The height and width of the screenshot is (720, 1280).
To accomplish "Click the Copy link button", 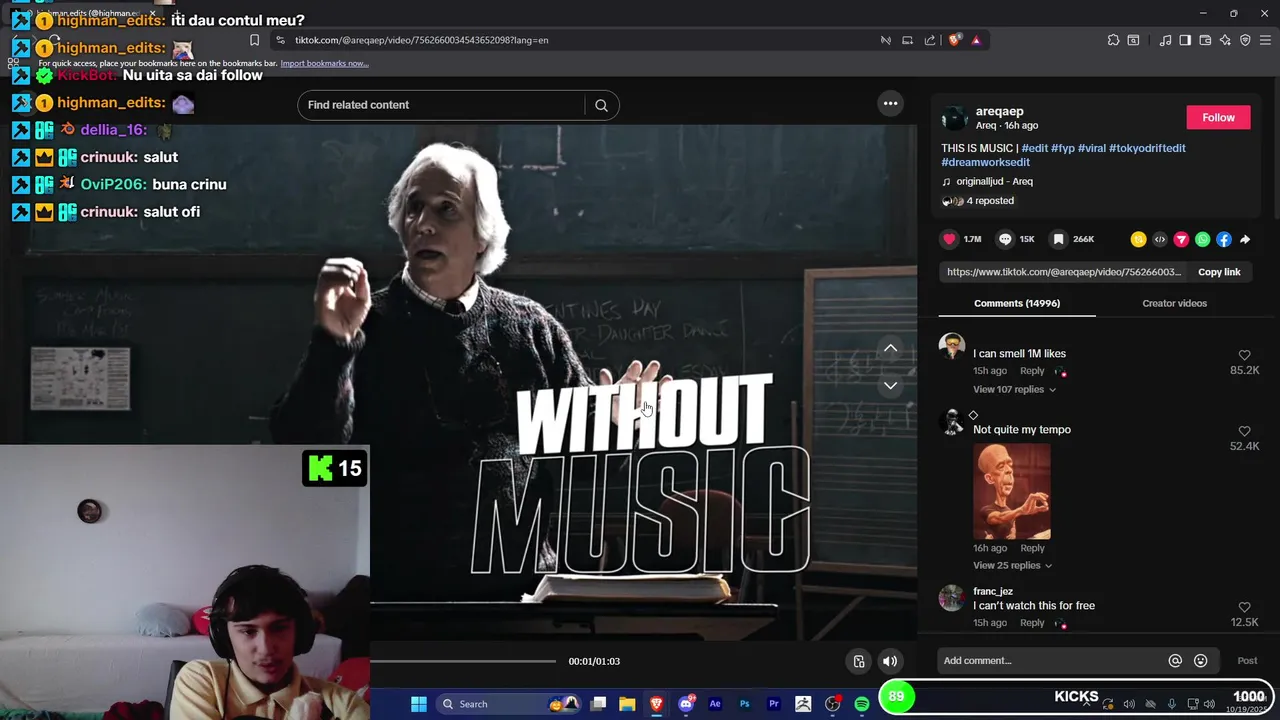I will click(1219, 272).
